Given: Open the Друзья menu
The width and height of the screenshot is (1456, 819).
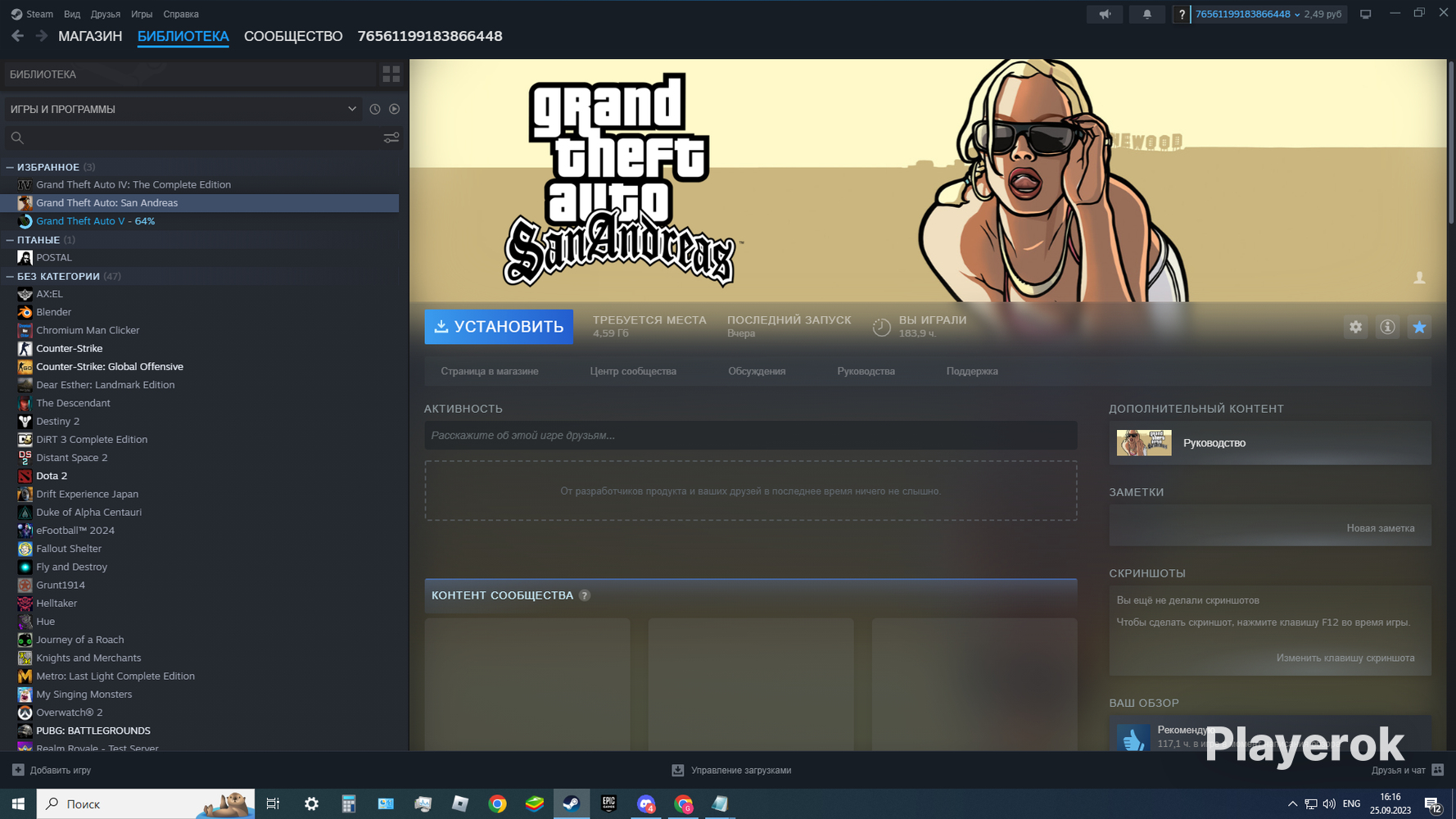Looking at the screenshot, I should click(x=106, y=14).
